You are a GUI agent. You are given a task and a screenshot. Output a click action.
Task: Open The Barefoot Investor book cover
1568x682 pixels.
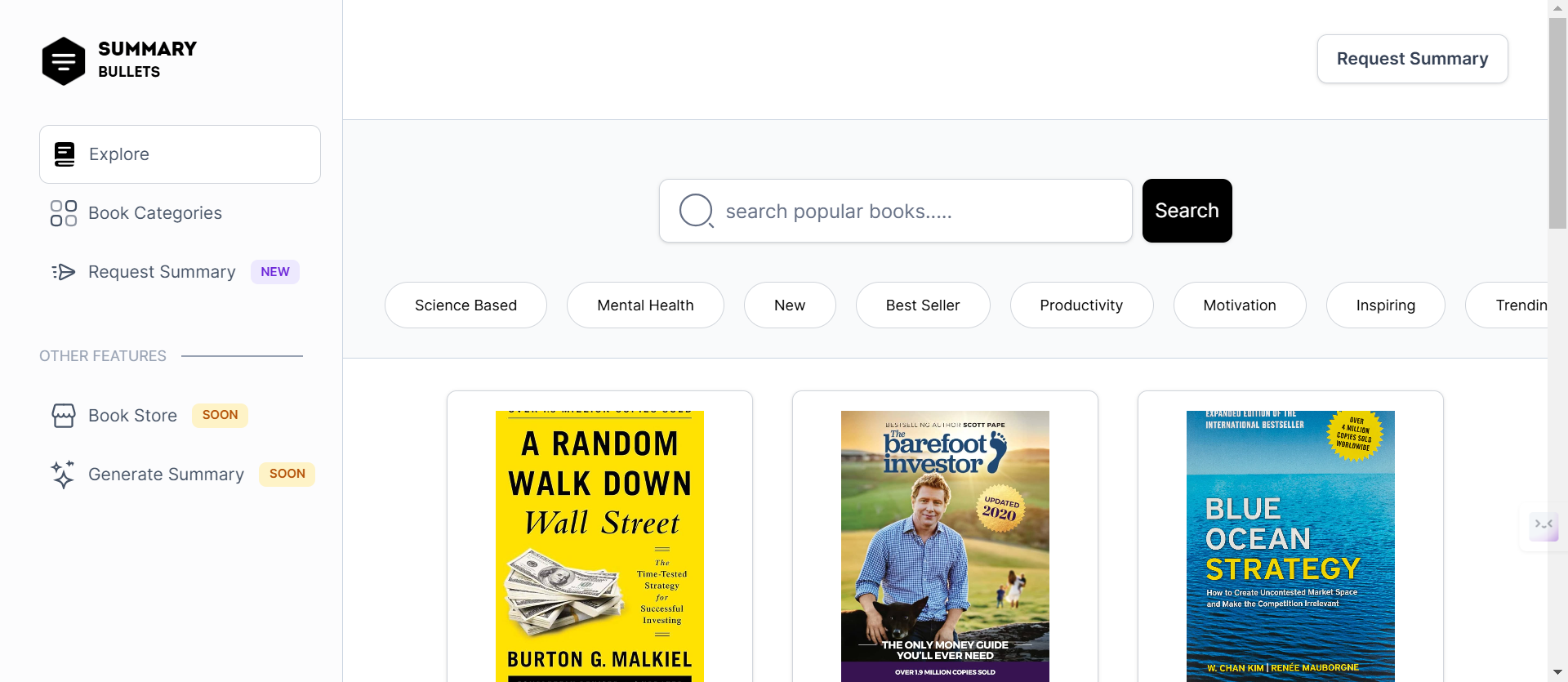pyautogui.click(x=945, y=546)
